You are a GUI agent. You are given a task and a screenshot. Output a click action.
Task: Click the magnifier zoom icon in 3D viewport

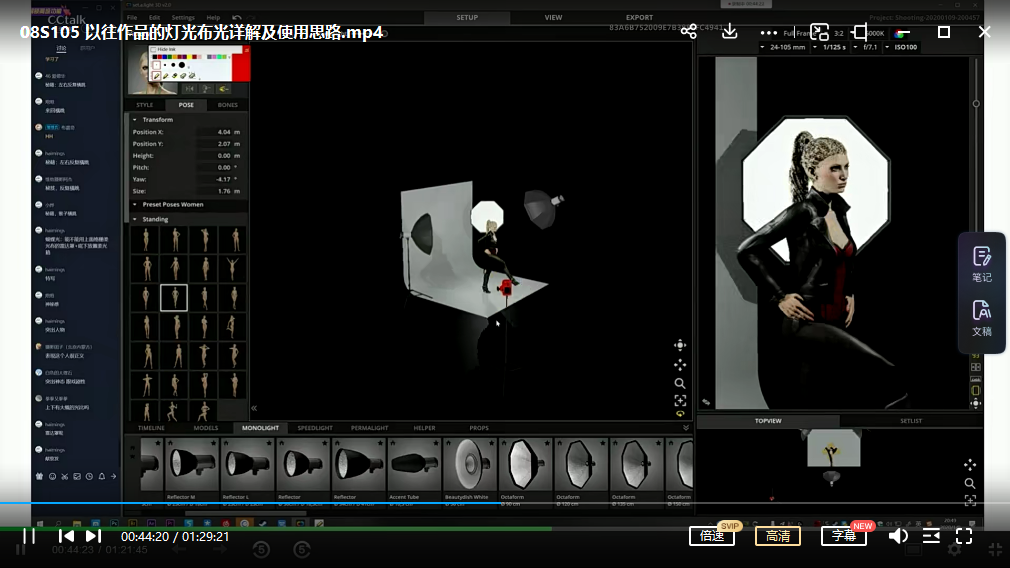680,383
